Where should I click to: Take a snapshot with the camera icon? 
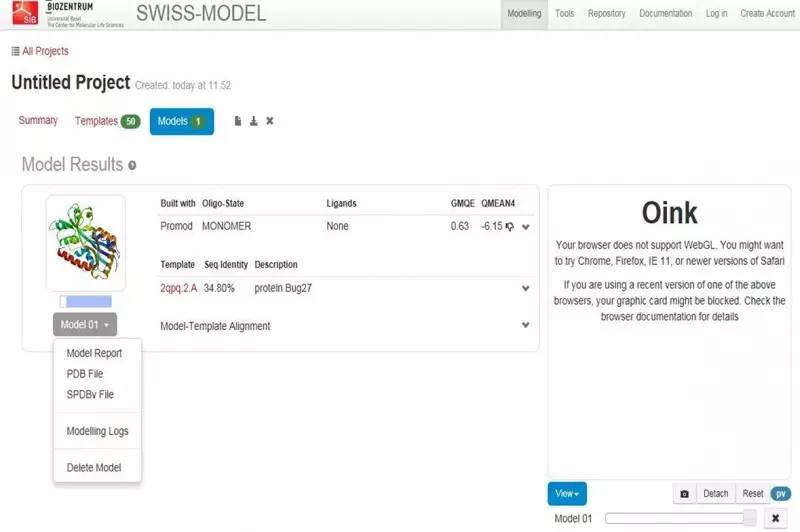tap(685, 494)
